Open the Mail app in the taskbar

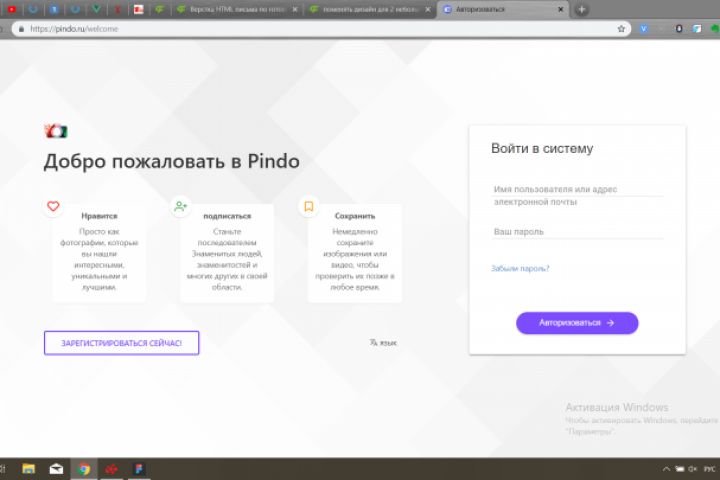coord(56,469)
